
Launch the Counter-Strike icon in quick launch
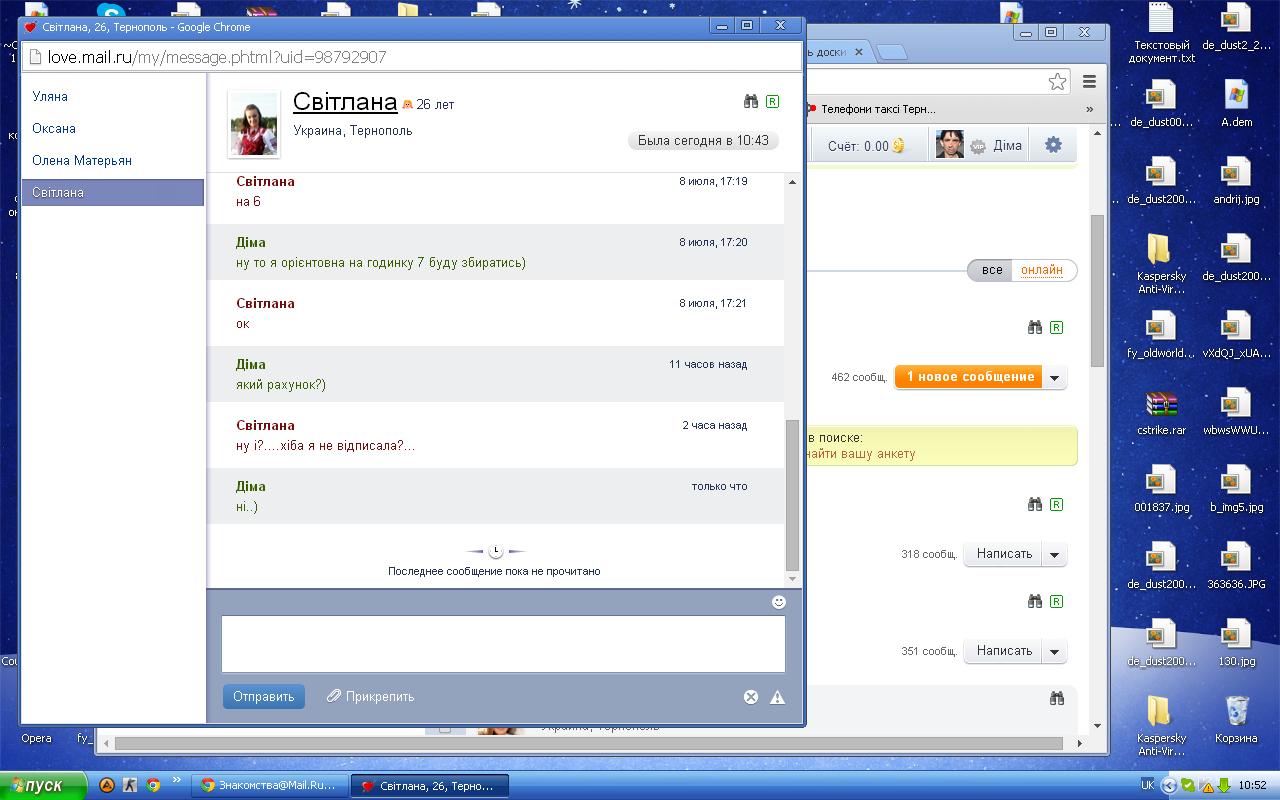(x=130, y=785)
